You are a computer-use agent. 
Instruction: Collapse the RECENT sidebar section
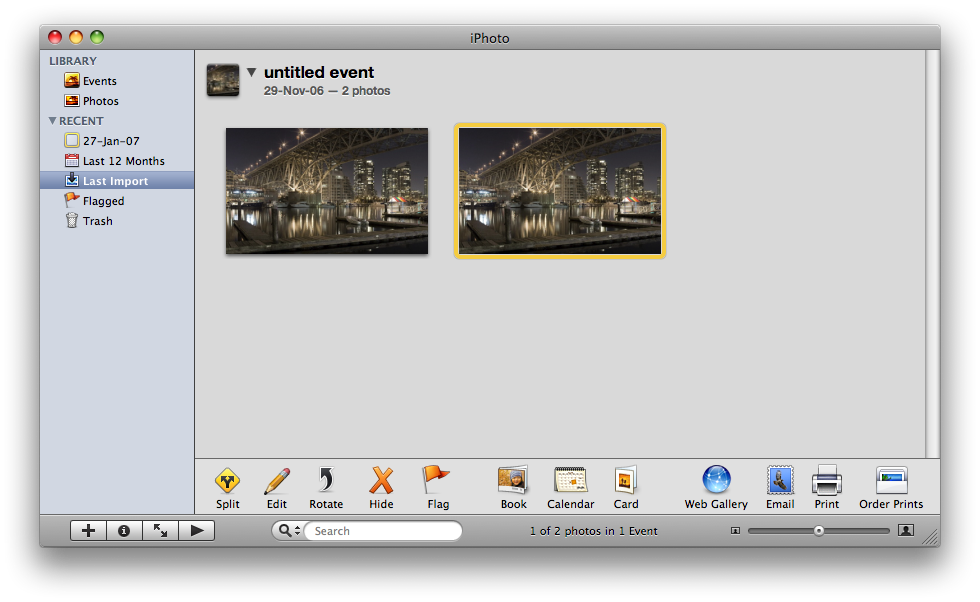[52, 121]
